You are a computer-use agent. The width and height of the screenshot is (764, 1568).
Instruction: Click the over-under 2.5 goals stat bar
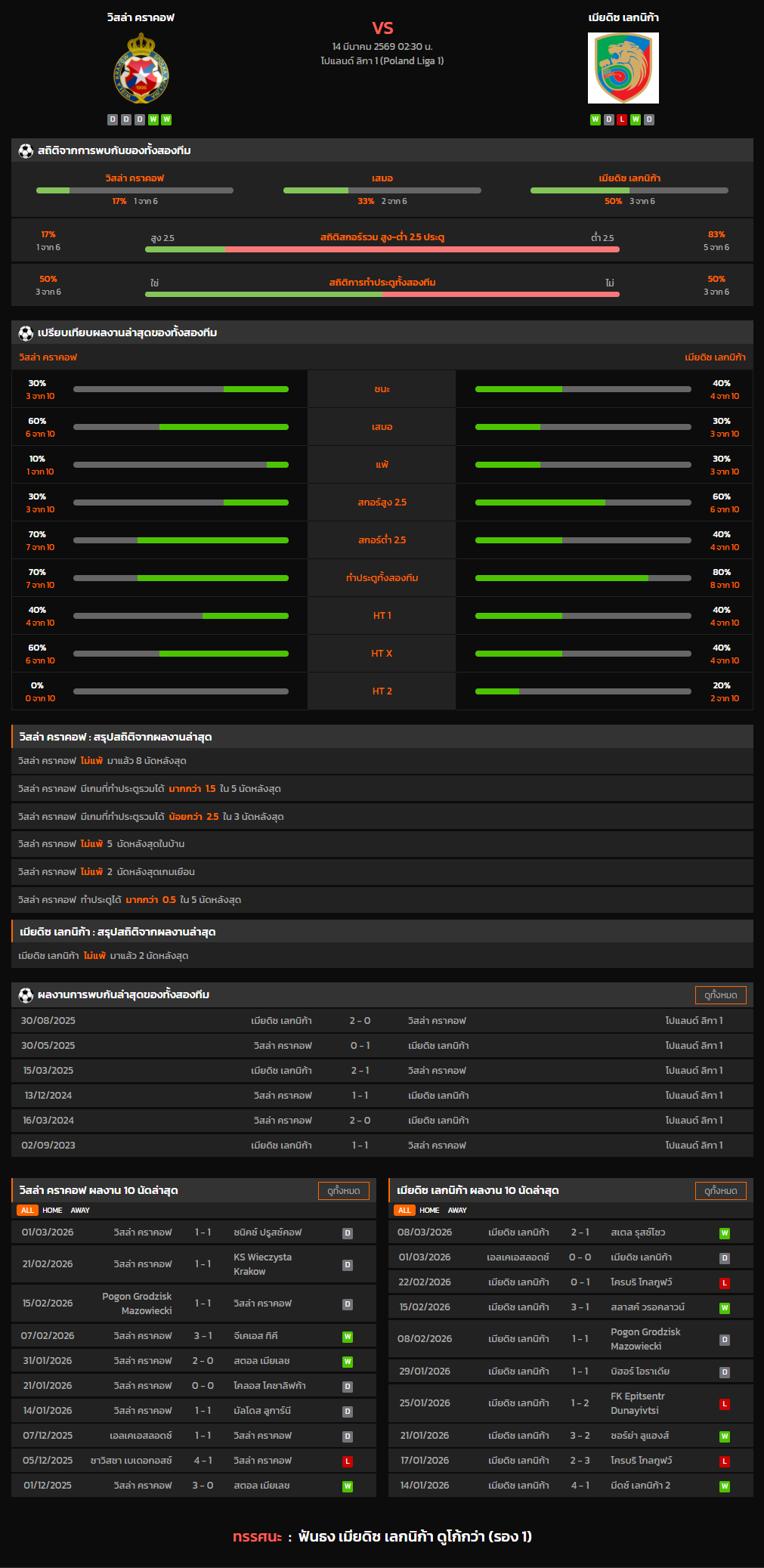[382, 249]
